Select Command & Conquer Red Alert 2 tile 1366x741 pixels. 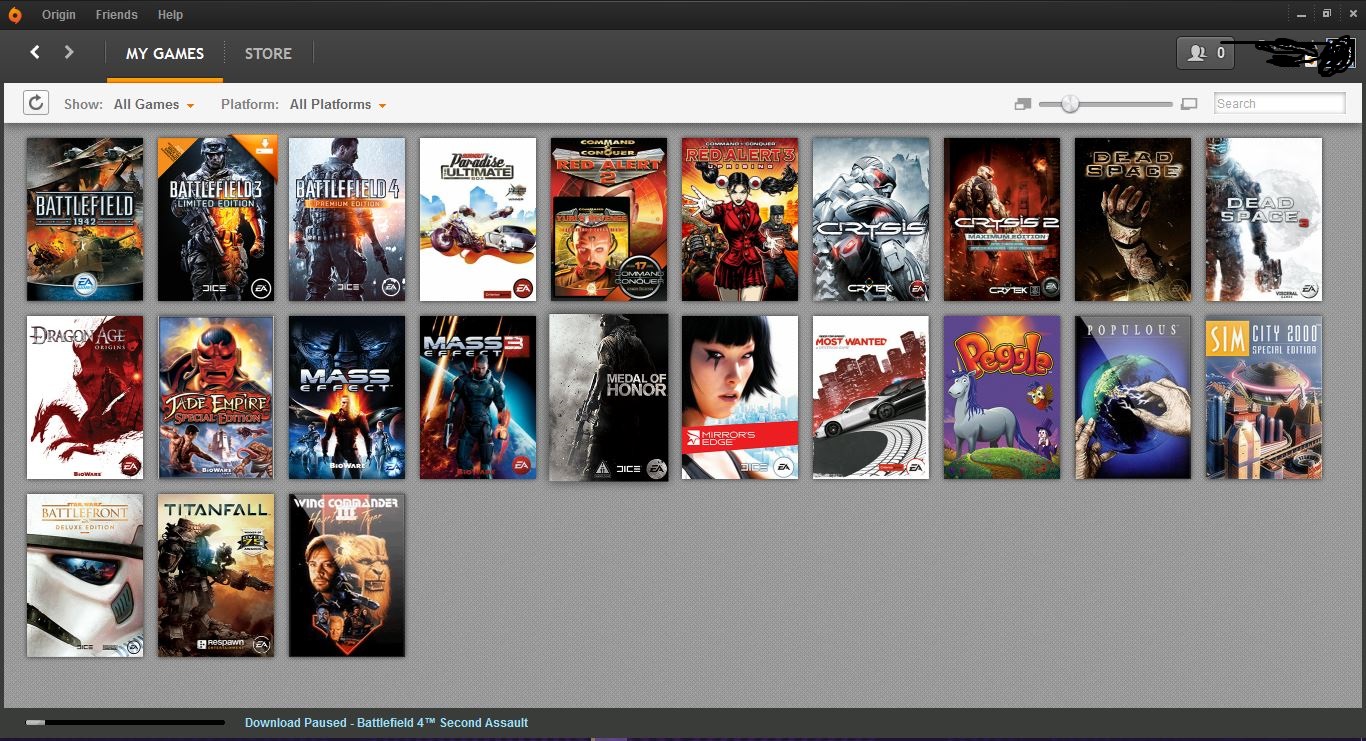[x=609, y=219]
